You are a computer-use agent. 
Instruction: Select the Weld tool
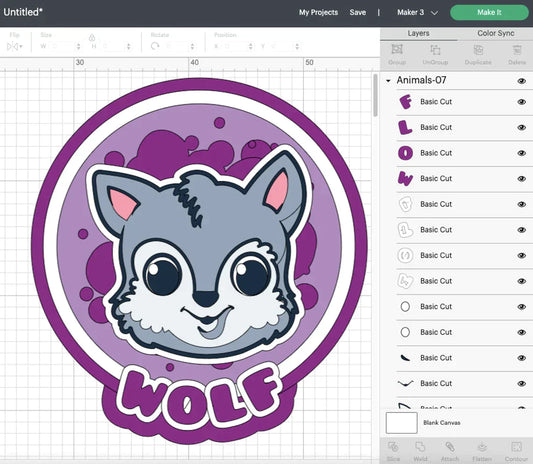click(420, 447)
